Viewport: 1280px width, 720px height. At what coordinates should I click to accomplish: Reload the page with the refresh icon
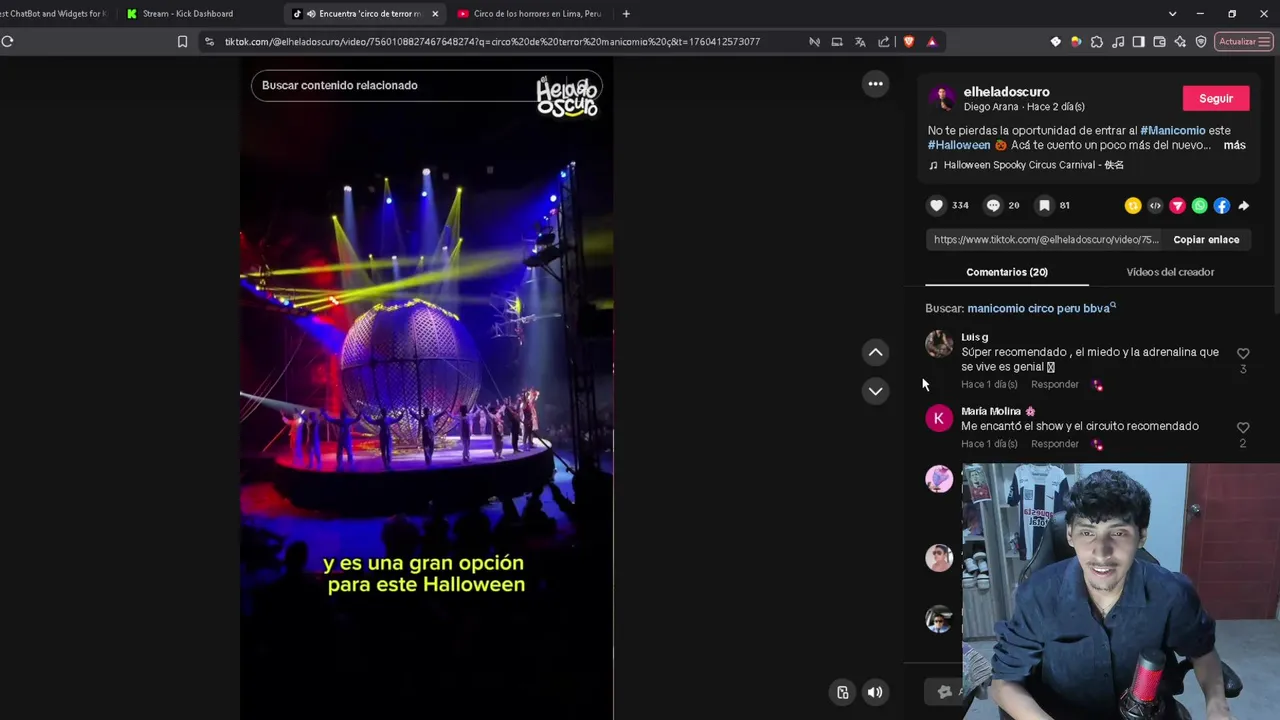point(8,41)
